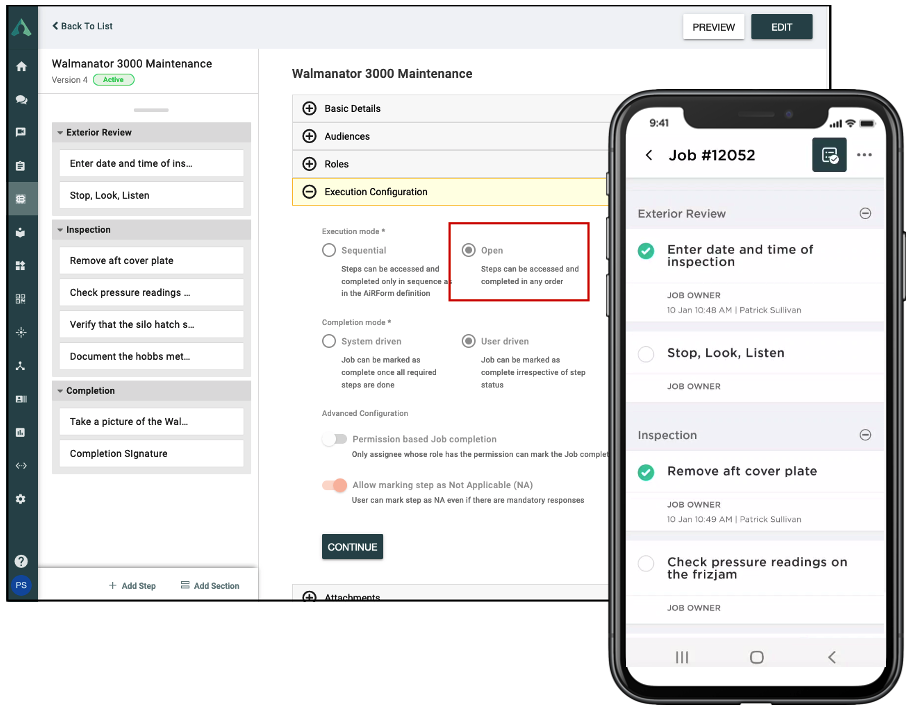Click the CONTINUE button

pyautogui.click(x=352, y=547)
